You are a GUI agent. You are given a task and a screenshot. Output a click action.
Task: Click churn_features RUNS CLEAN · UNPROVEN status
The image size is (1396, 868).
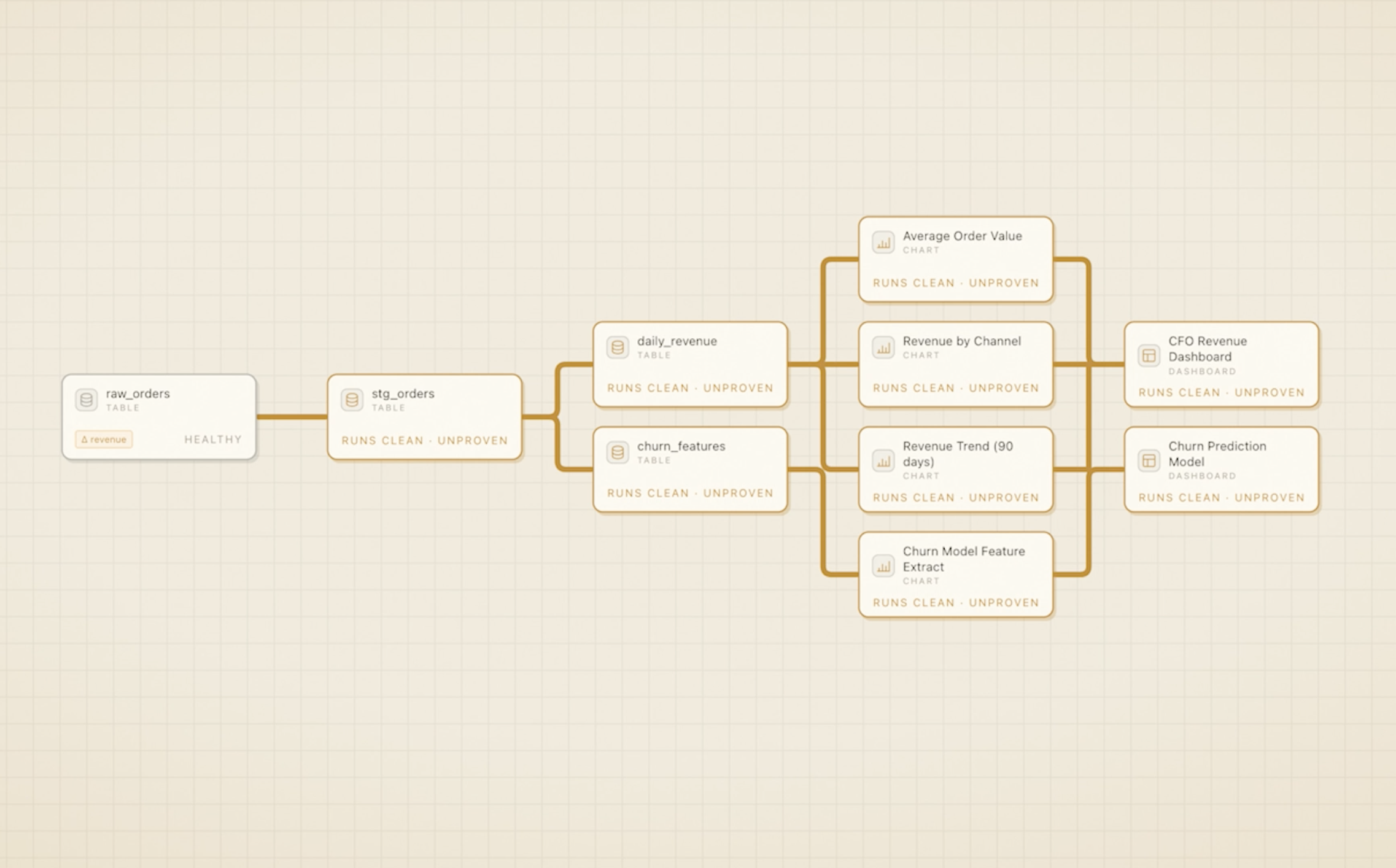point(691,493)
